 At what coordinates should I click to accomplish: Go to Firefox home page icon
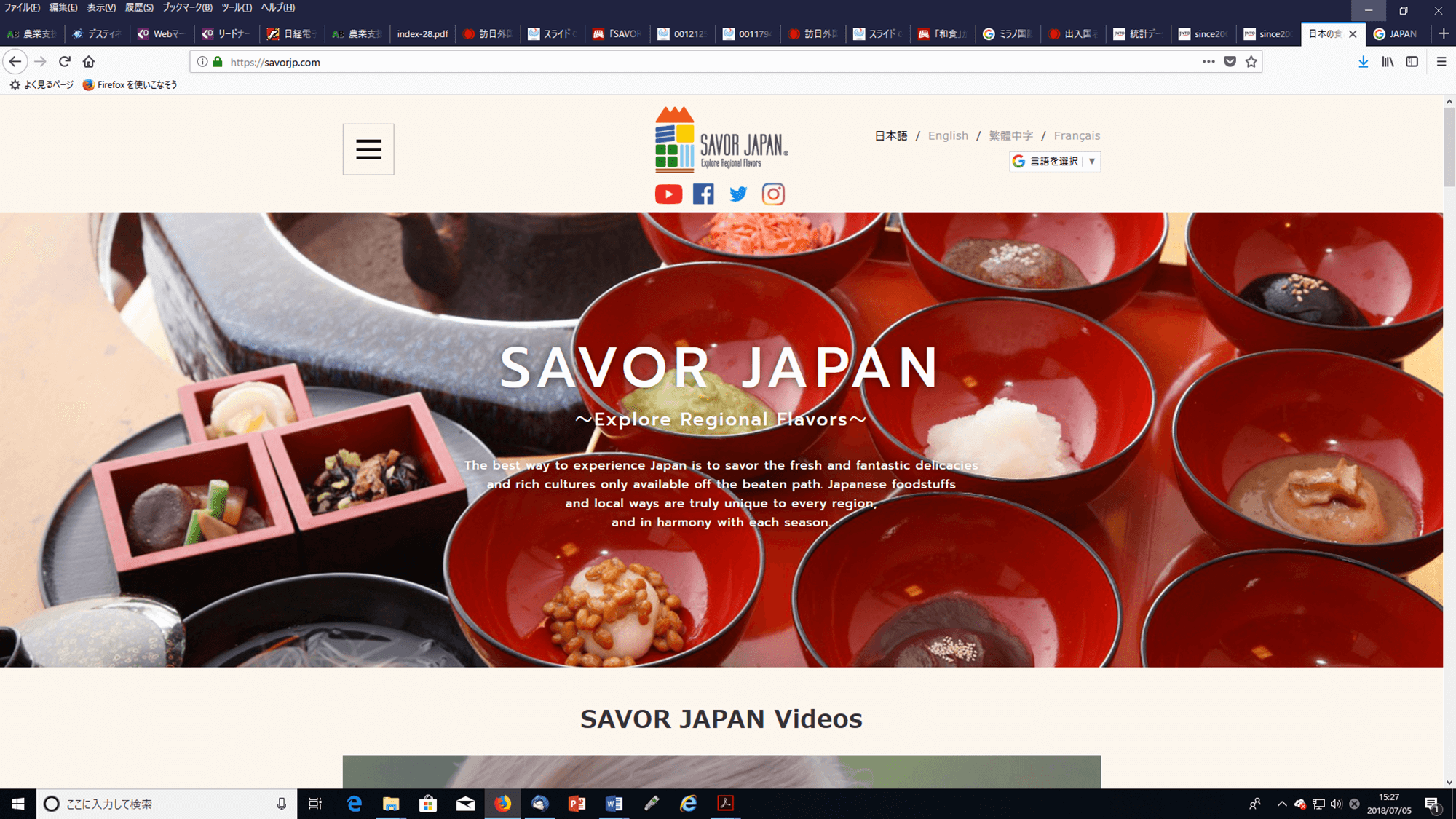pyautogui.click(x=89, y=62)
